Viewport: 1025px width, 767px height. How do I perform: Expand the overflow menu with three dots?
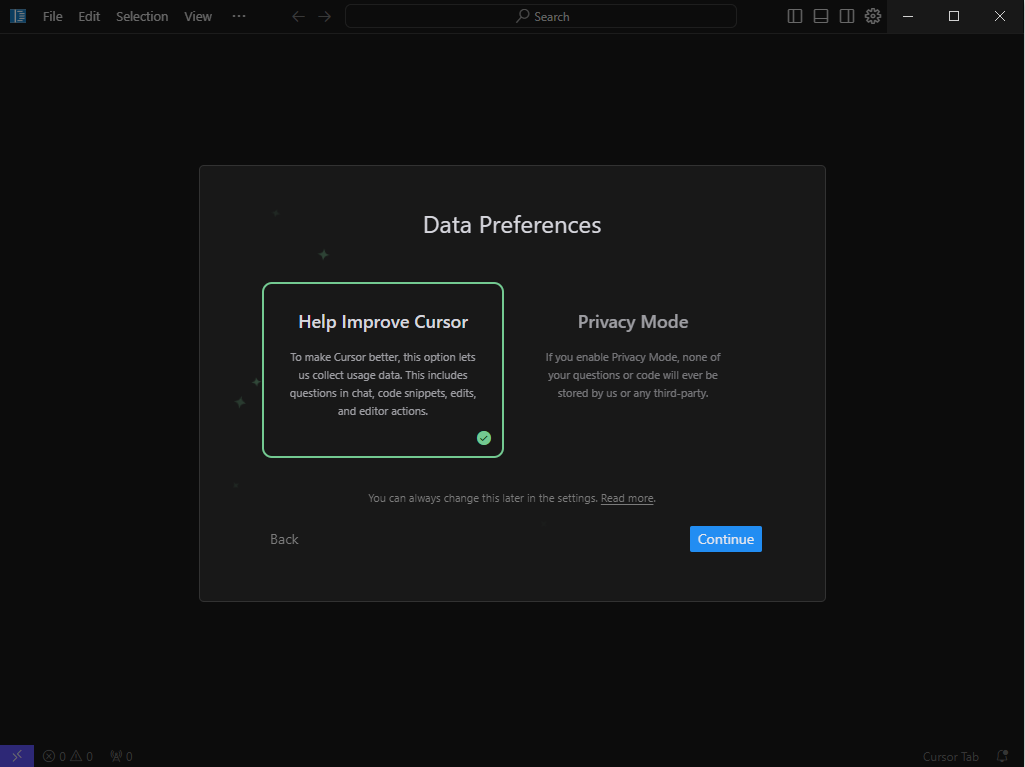point(239,16)
